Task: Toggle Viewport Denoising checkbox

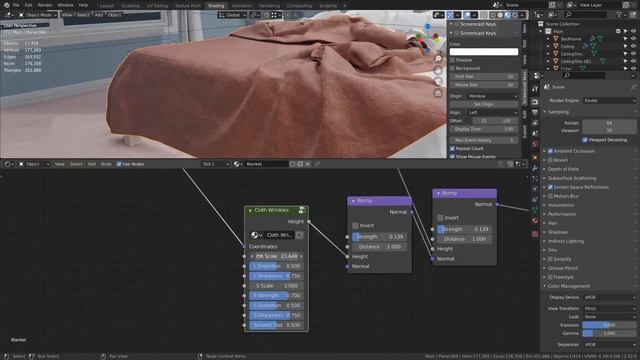Action: (585, 140)
